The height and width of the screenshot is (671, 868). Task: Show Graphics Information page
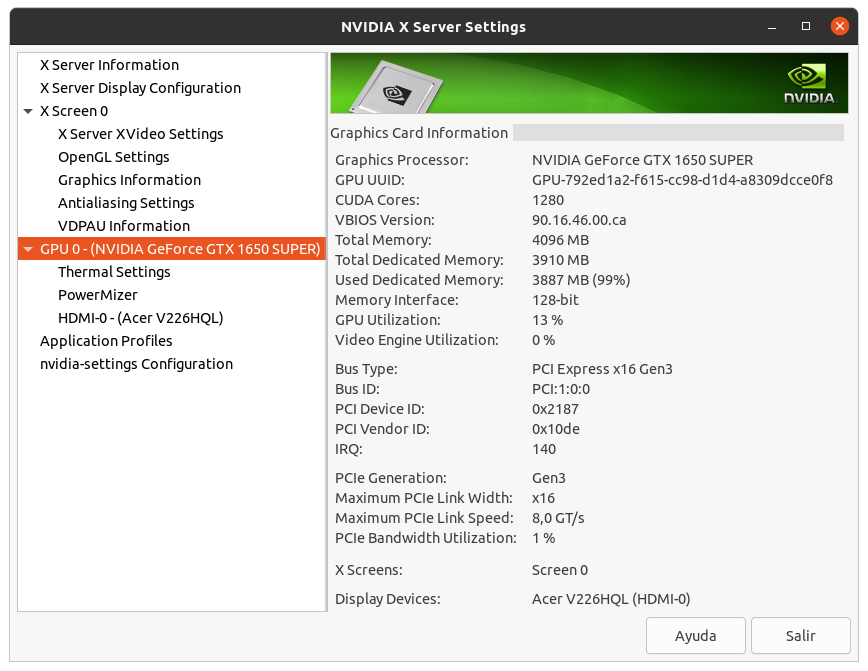click(x=129, y=180)
